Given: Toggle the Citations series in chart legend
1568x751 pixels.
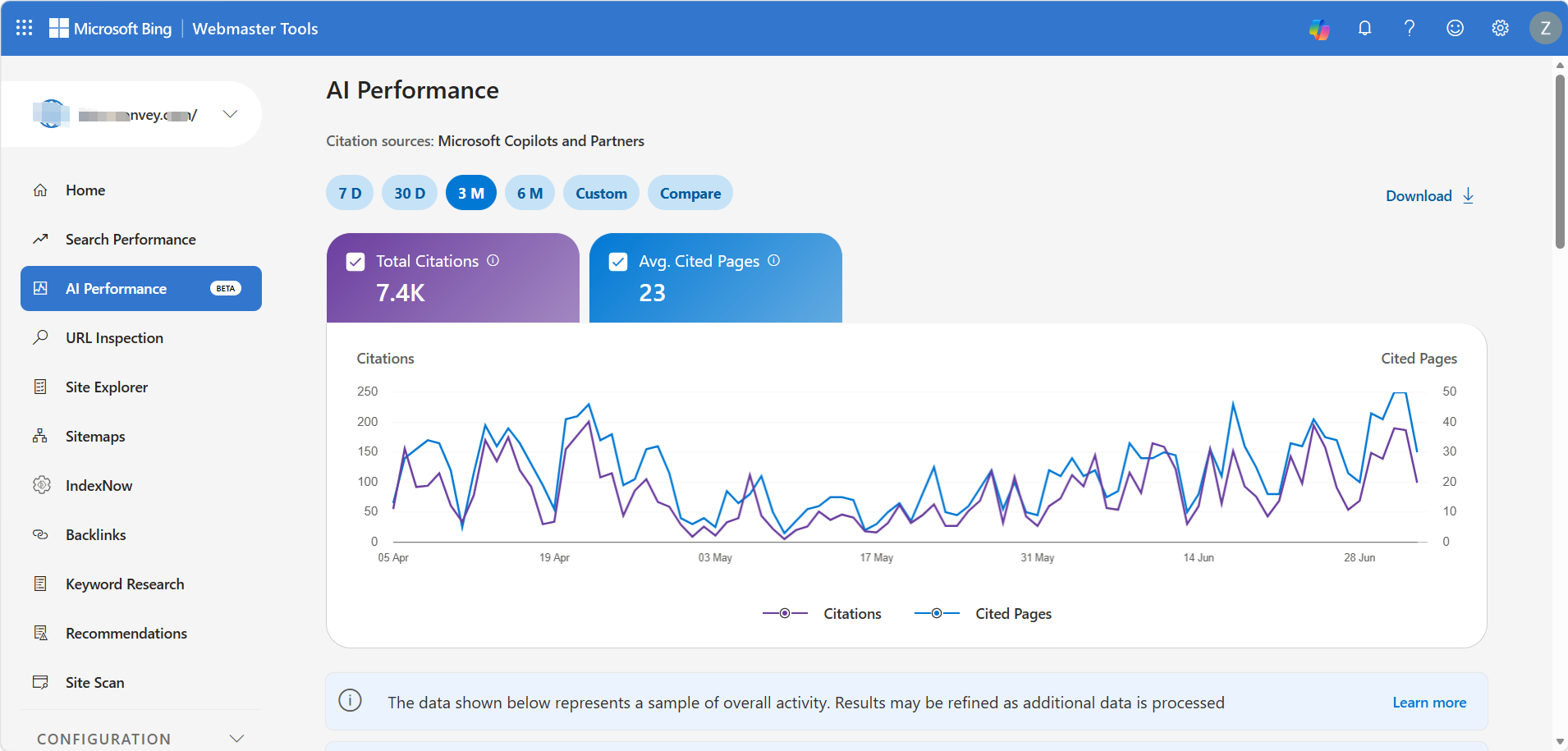Looking at the screenshot, I should tap(822, 613).
